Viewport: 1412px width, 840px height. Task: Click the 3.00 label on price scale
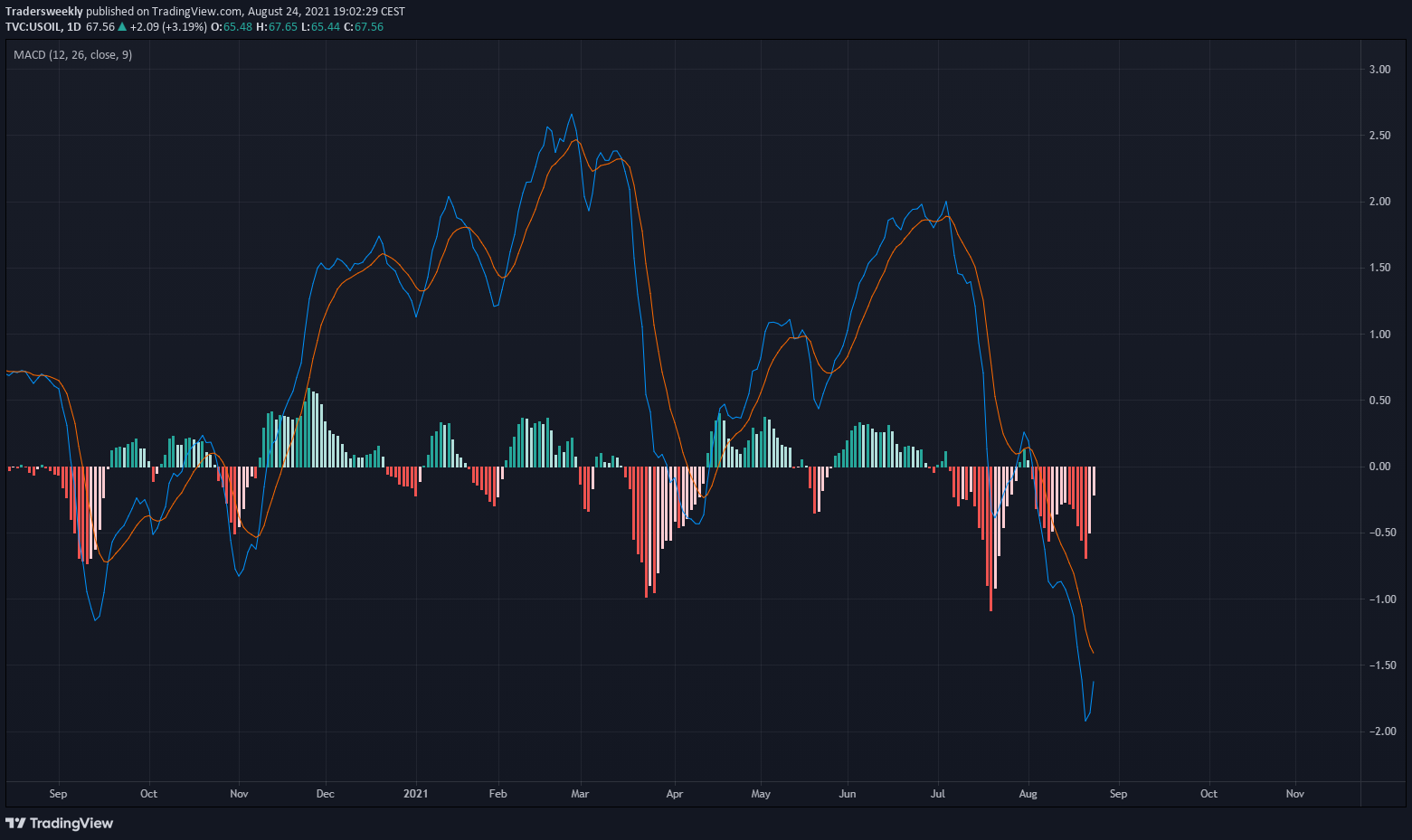click(x=1379, y=70)
